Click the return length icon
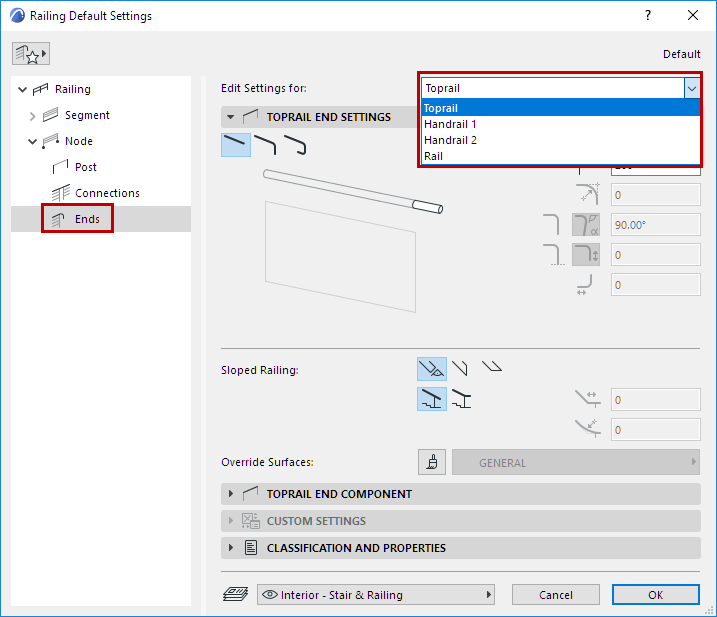The height and width of the screenshot is (617, 717). [x=585, y=284]
